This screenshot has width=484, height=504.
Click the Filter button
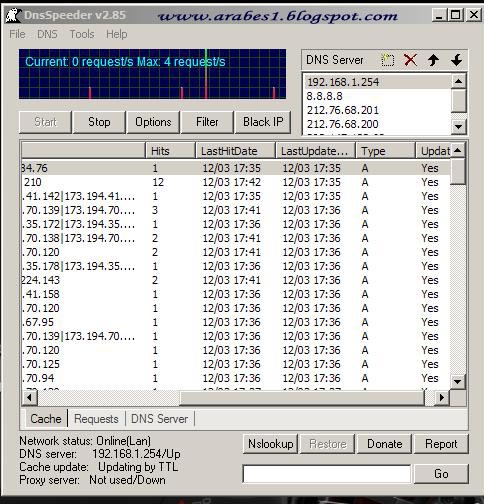(x=207, y=122)
